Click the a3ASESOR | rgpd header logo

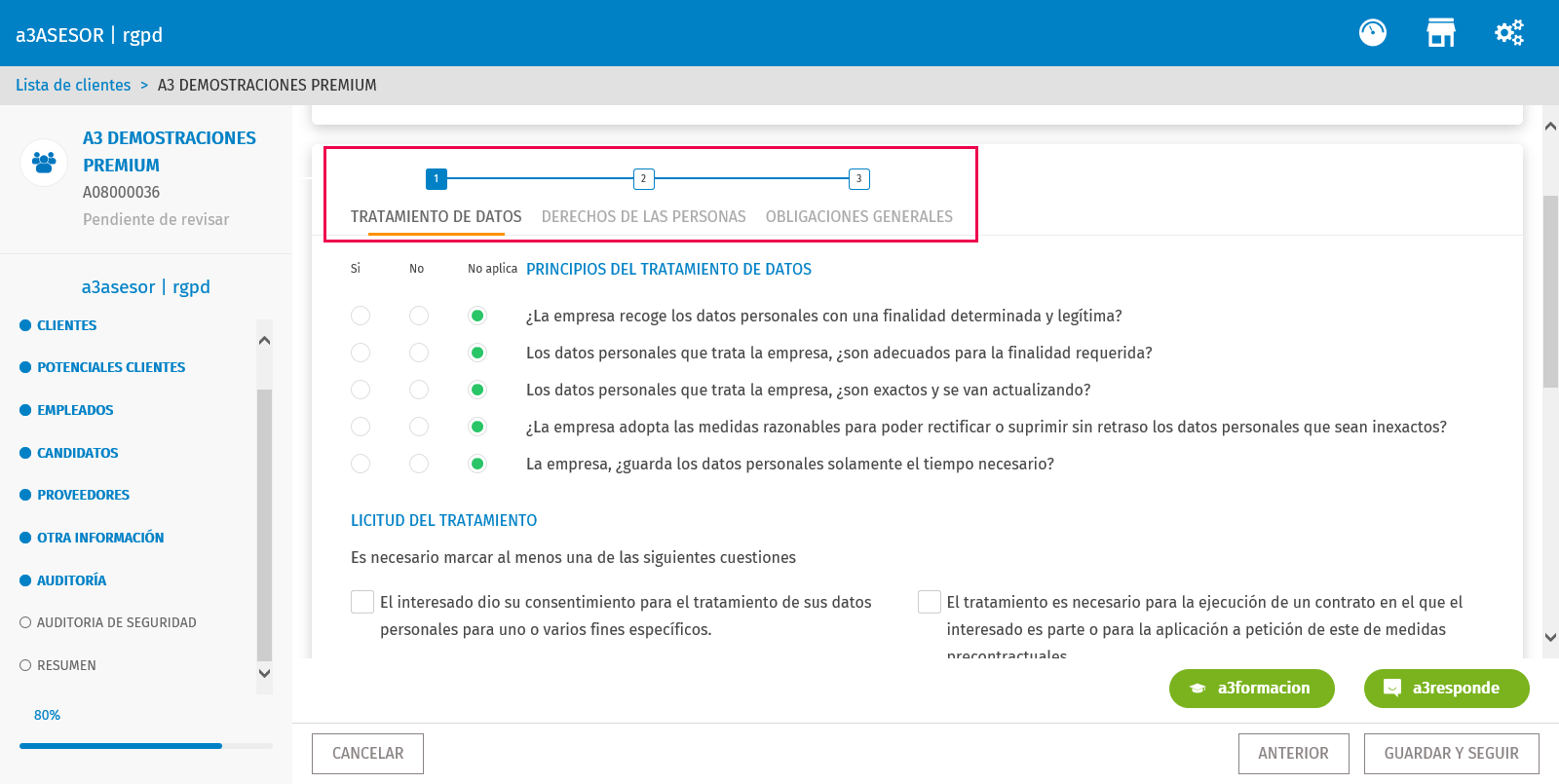pos(89,35)
